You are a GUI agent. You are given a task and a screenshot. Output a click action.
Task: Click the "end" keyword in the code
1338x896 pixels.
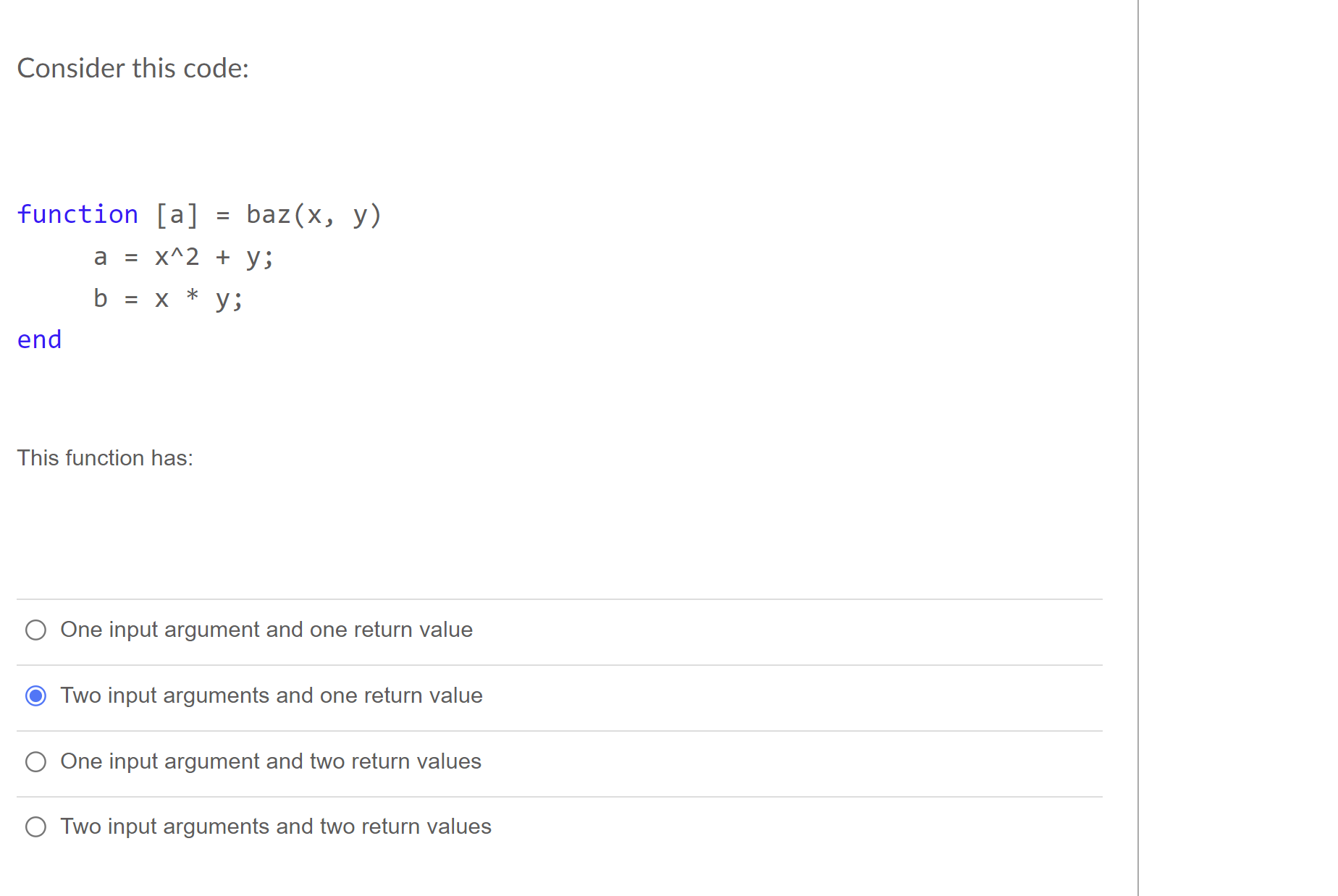coord(39,339)
